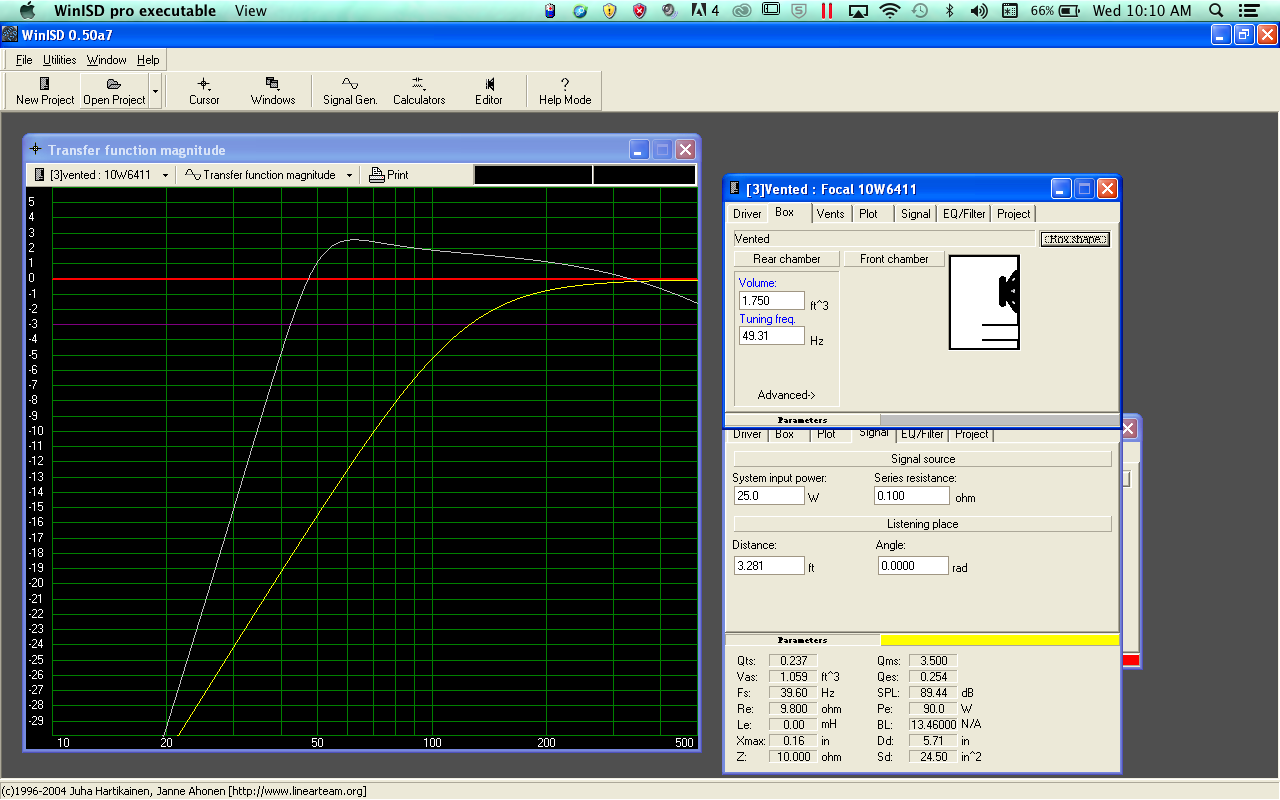This screenshot has height=800, width=1280.
Task: Click the Time Machine icon in menu bar
Action: pos(920,11)
